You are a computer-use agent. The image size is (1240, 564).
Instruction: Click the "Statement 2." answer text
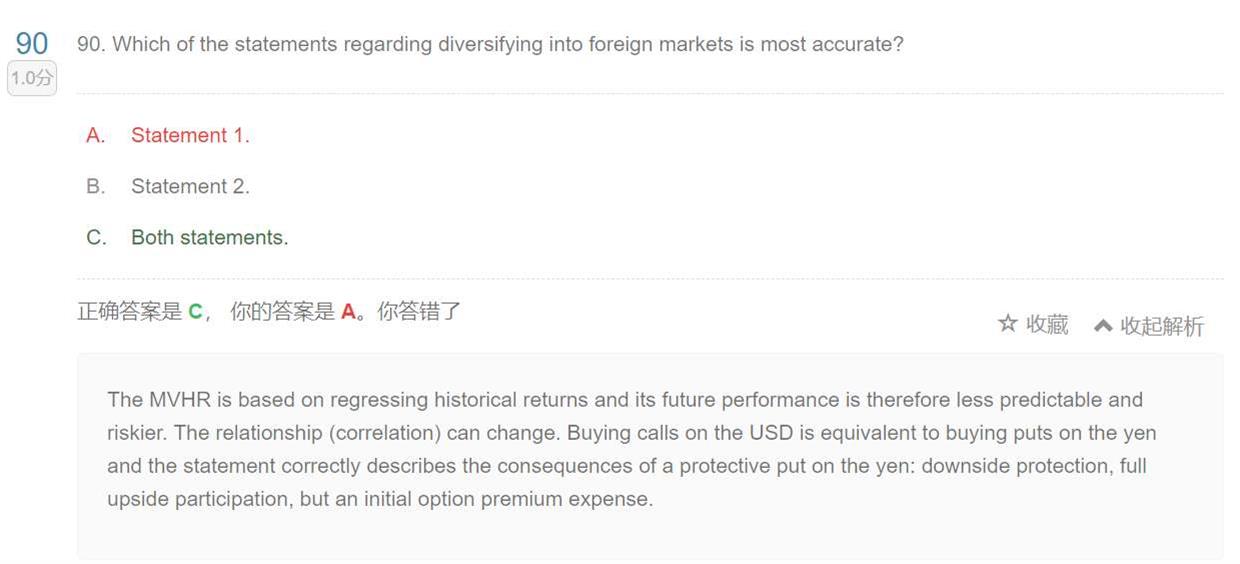click(190, 187)
